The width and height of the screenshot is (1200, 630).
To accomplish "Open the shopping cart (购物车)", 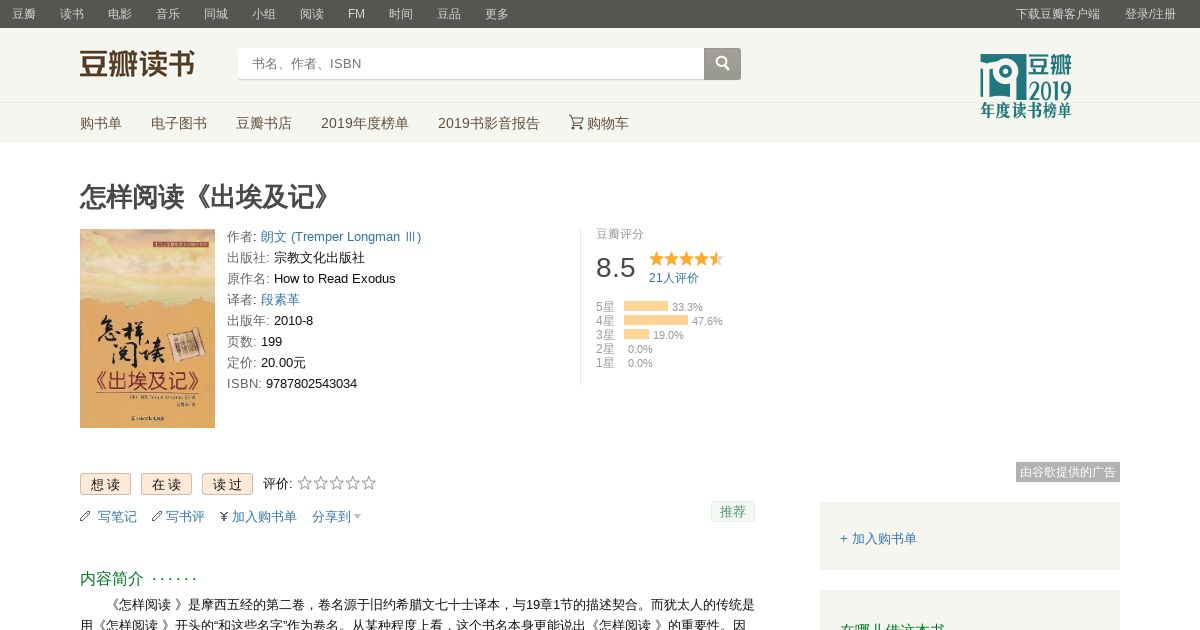I will tap(599, 123).
